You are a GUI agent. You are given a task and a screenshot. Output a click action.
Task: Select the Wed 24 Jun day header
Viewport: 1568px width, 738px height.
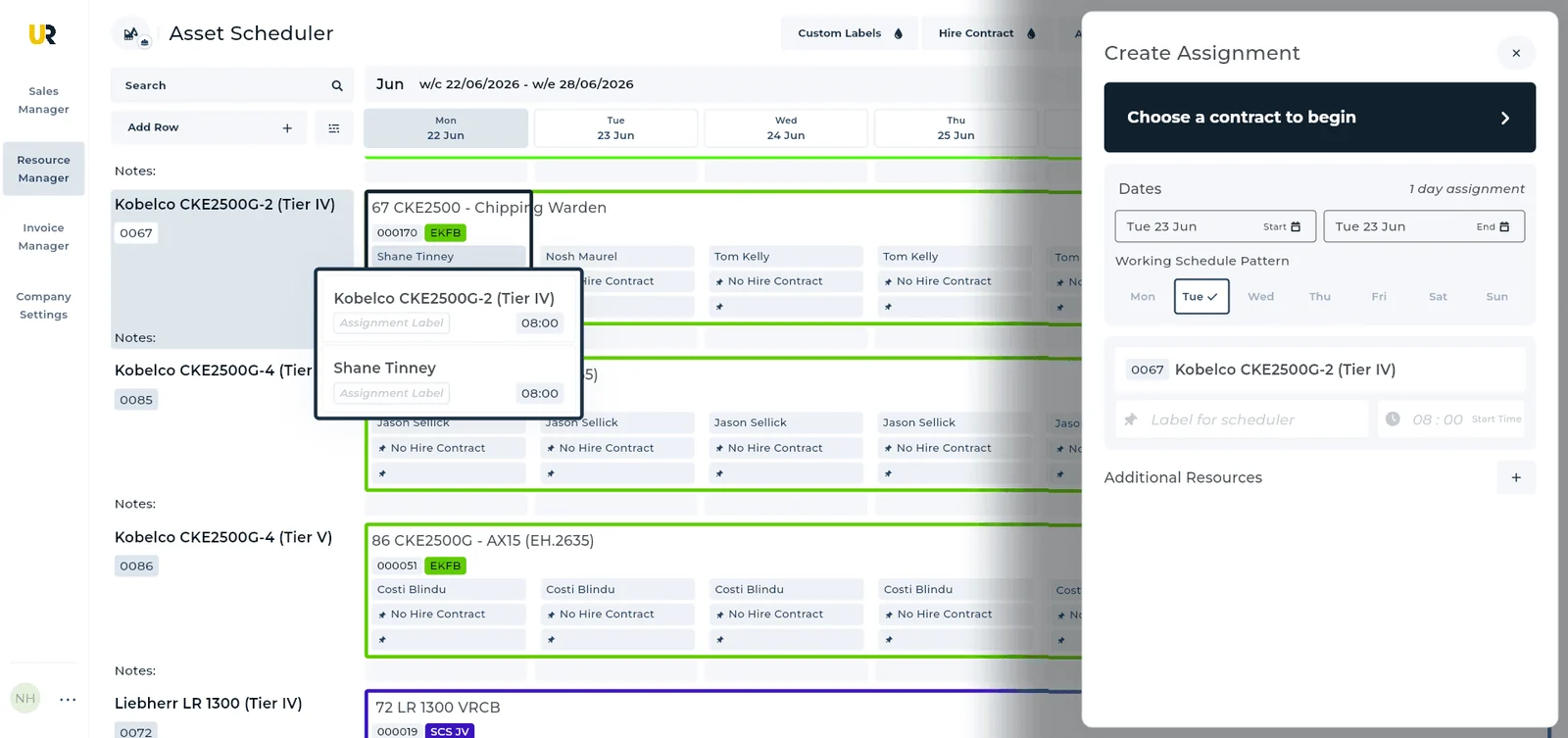[x=786, y=128]
